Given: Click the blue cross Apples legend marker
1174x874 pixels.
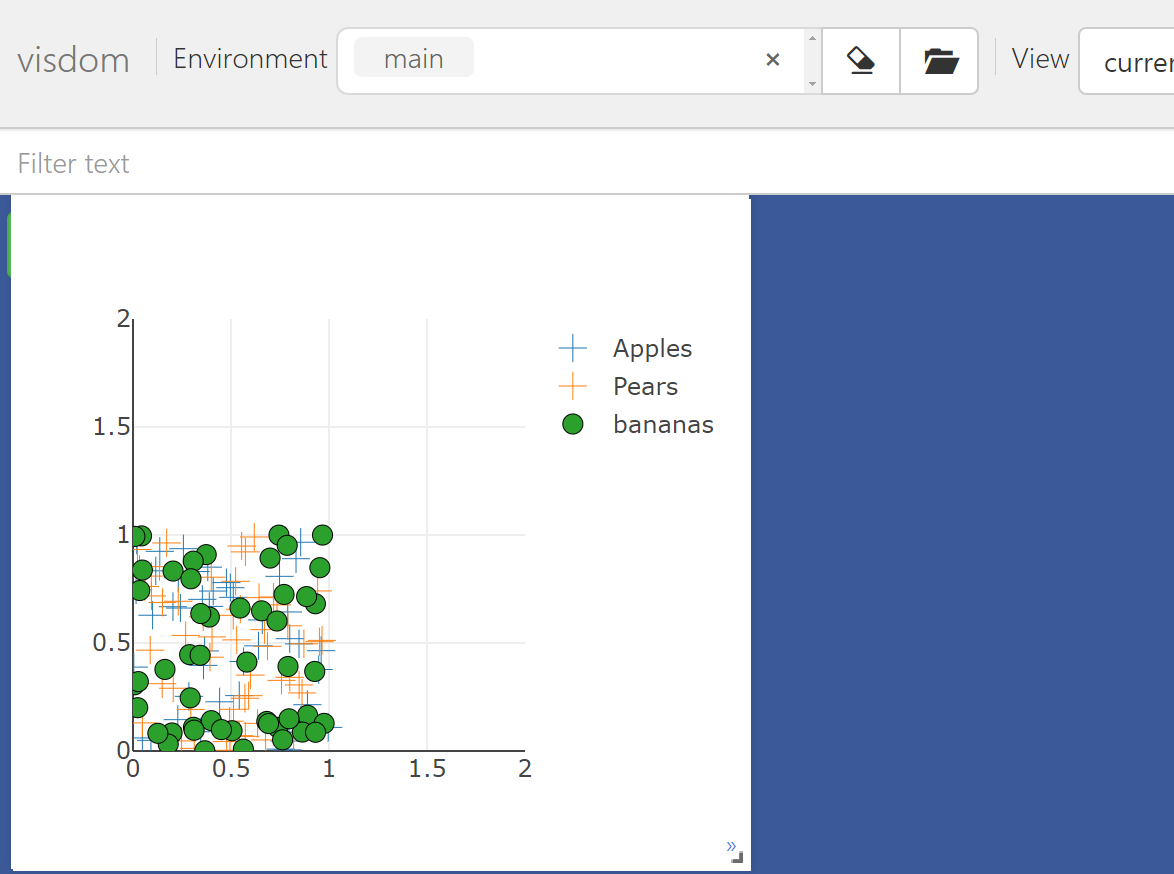Looking at the screenshot, I should (x=573, y=348).
